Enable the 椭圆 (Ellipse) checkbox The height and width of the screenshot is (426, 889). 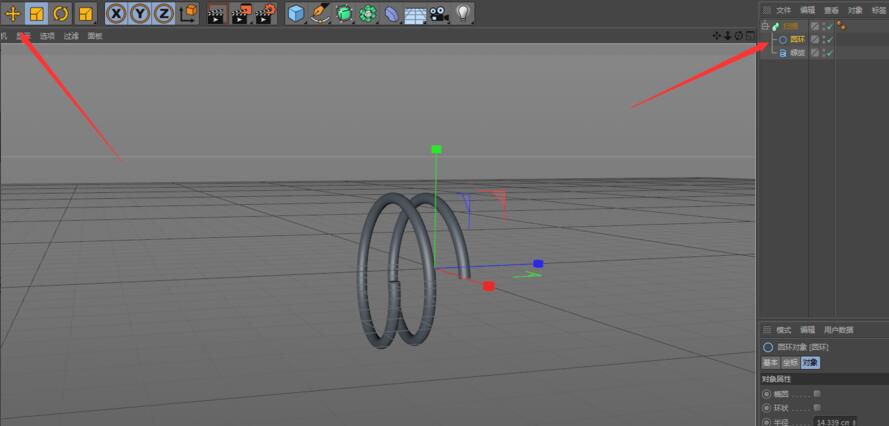[x=817, y=394]
